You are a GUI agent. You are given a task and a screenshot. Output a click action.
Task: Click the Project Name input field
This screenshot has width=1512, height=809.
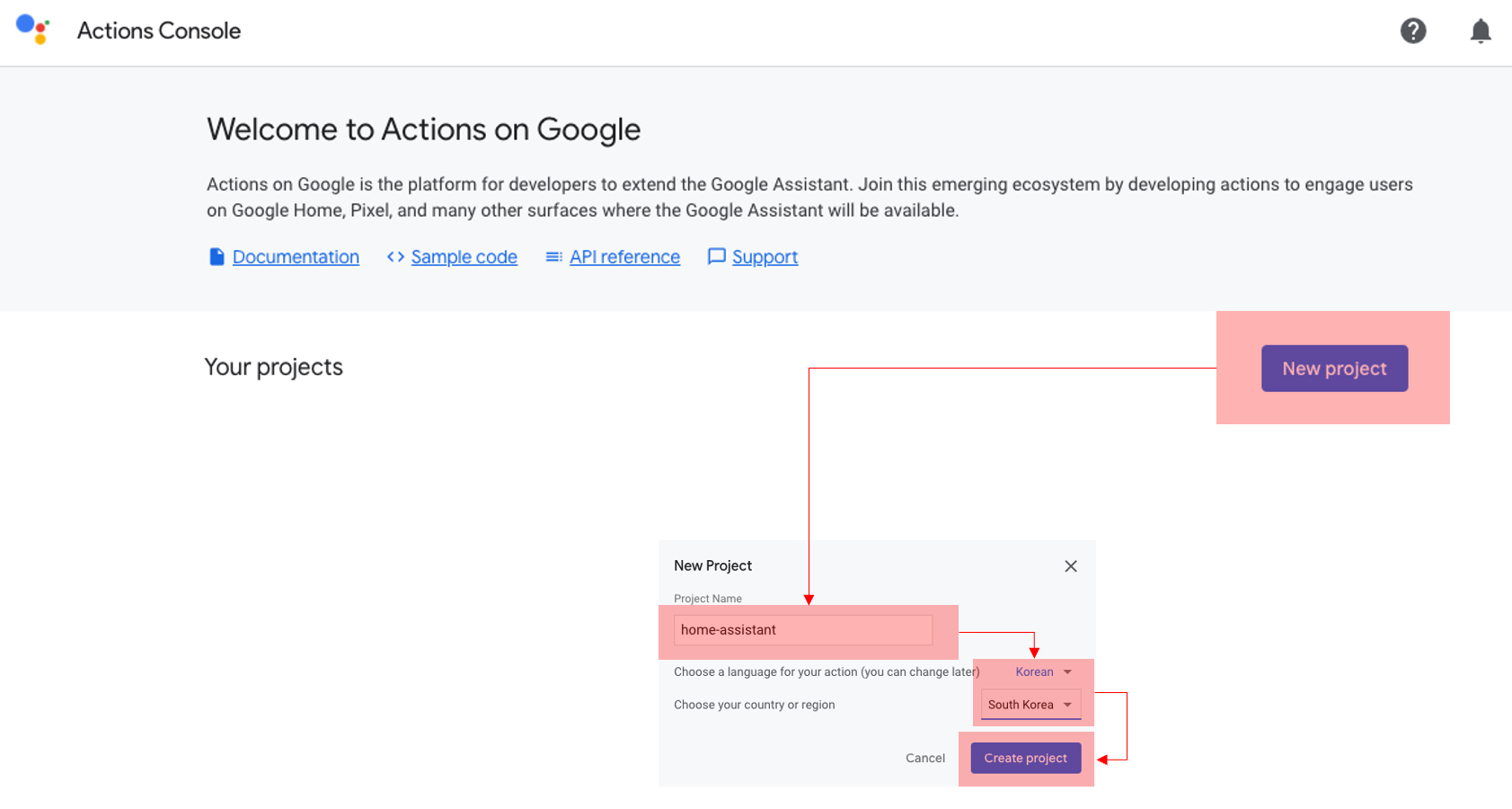pyautogui.click(x=803, y=630)
